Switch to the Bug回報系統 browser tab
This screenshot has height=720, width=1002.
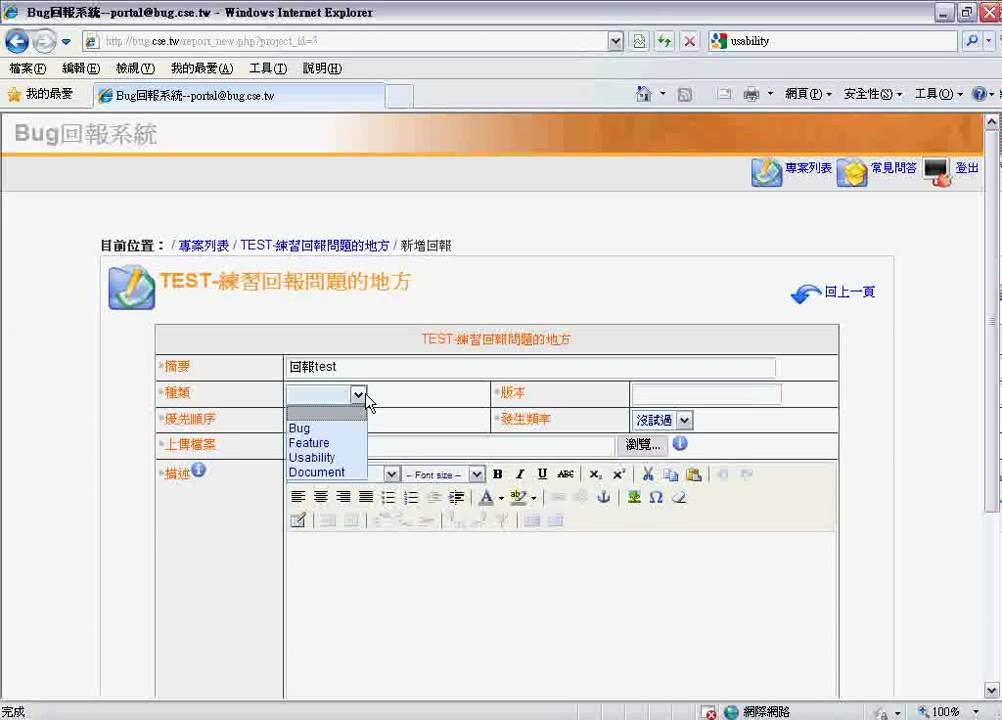coord(240,96)
